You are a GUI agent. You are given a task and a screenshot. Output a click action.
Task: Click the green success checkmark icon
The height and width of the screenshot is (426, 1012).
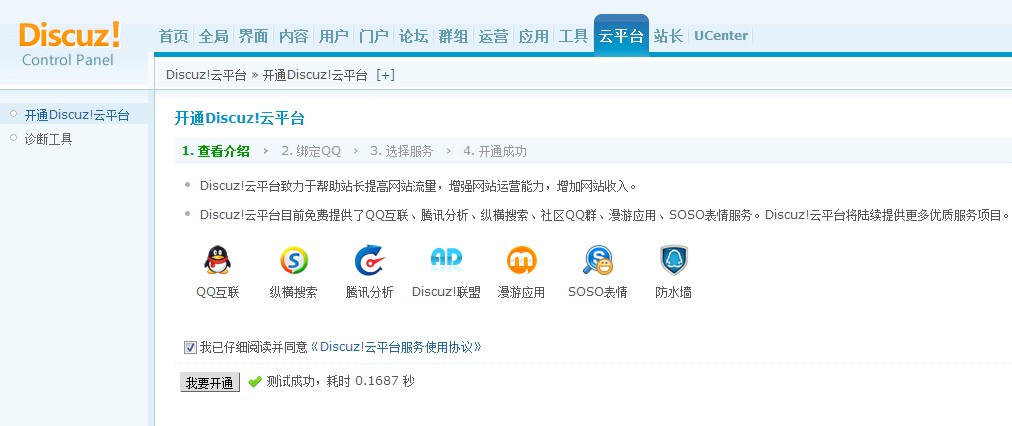pos(254,381)
